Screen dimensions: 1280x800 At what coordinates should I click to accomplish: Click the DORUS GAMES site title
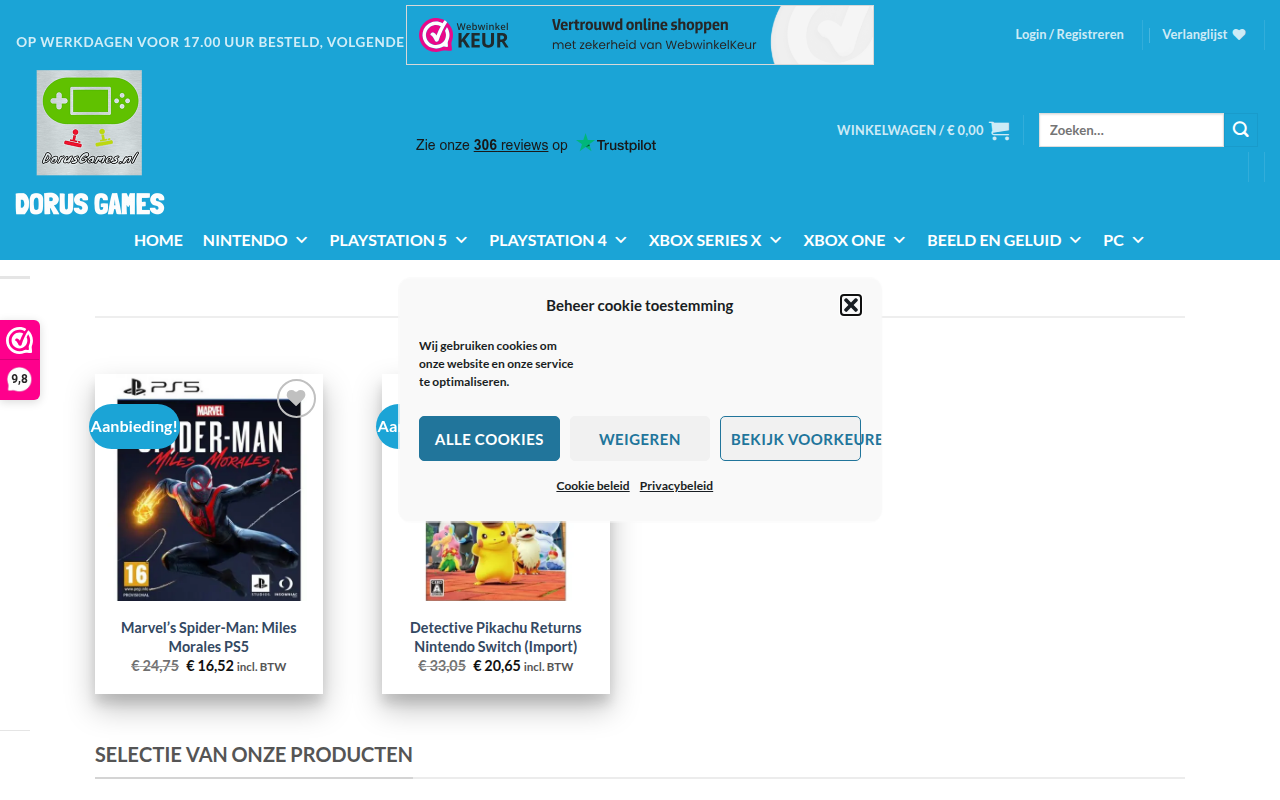pyautogui.click(x=90, y=204)
